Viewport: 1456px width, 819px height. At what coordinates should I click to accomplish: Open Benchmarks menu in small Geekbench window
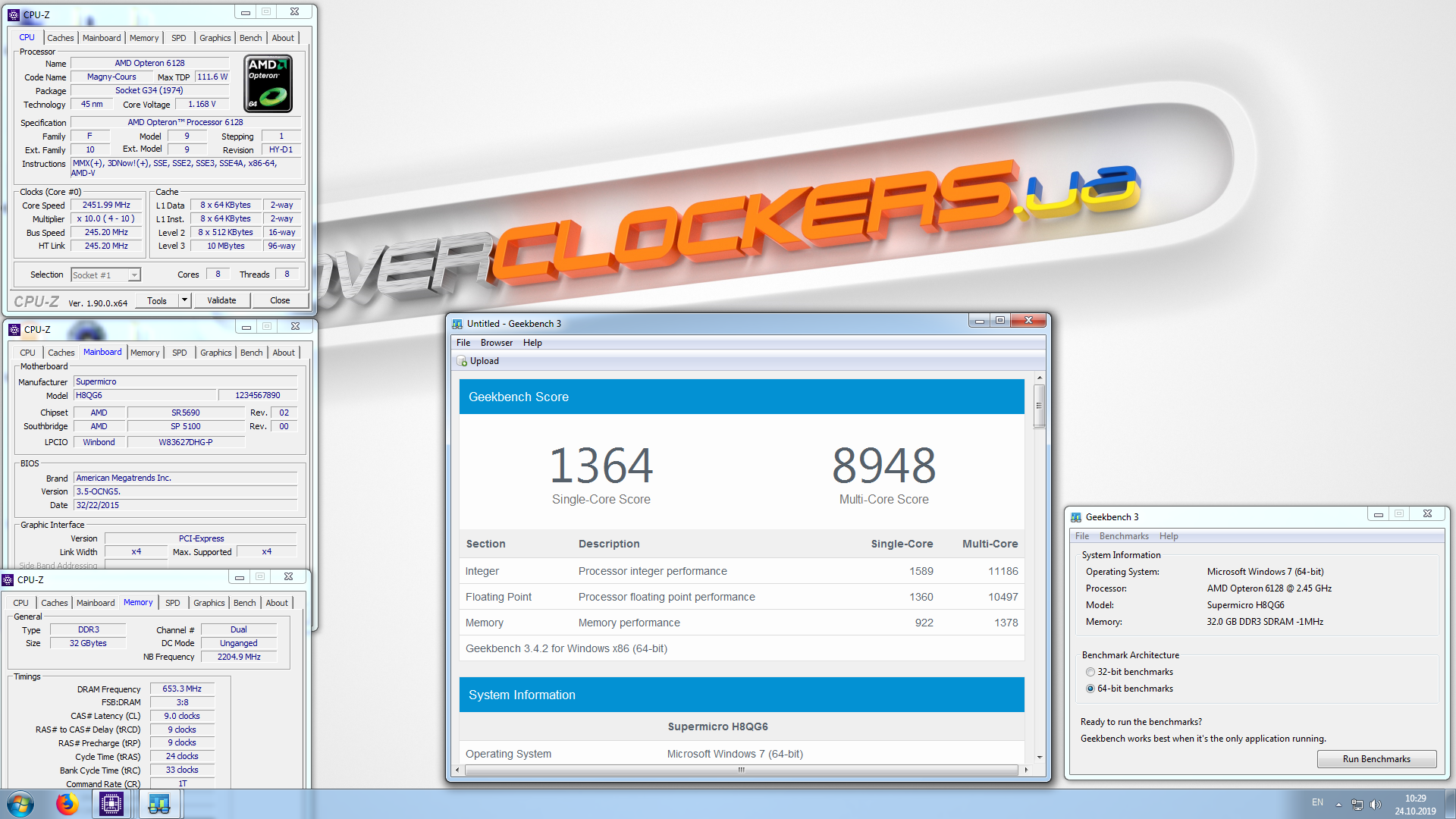(x=1124, y=536)
